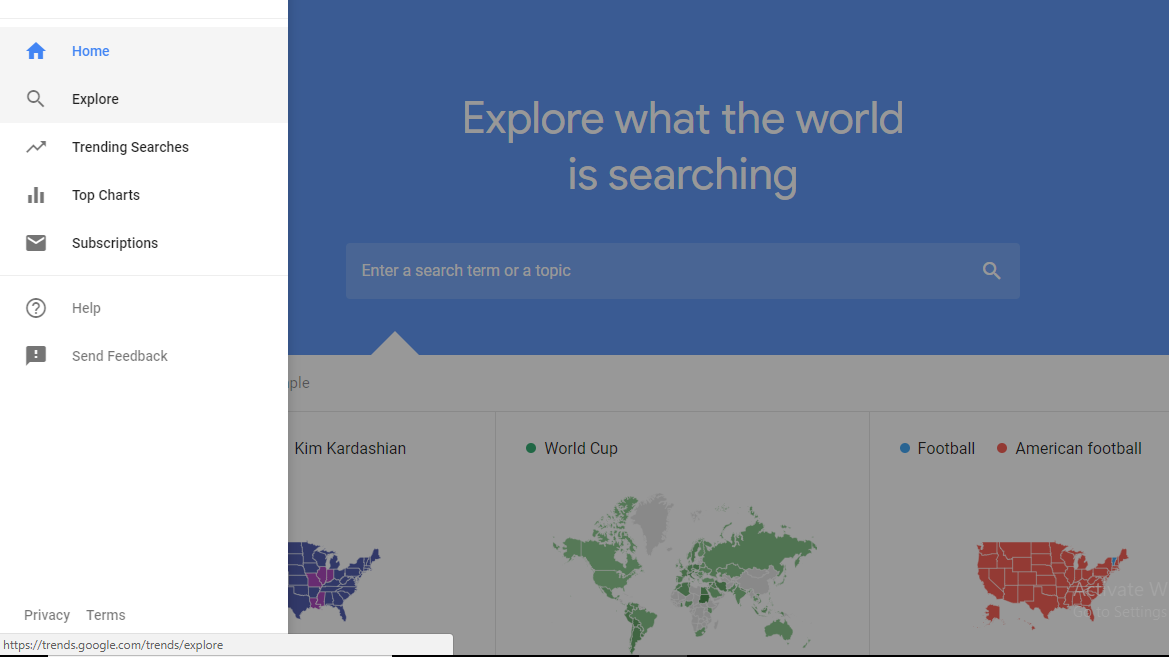Click the Kim Kardashian label

350,448
